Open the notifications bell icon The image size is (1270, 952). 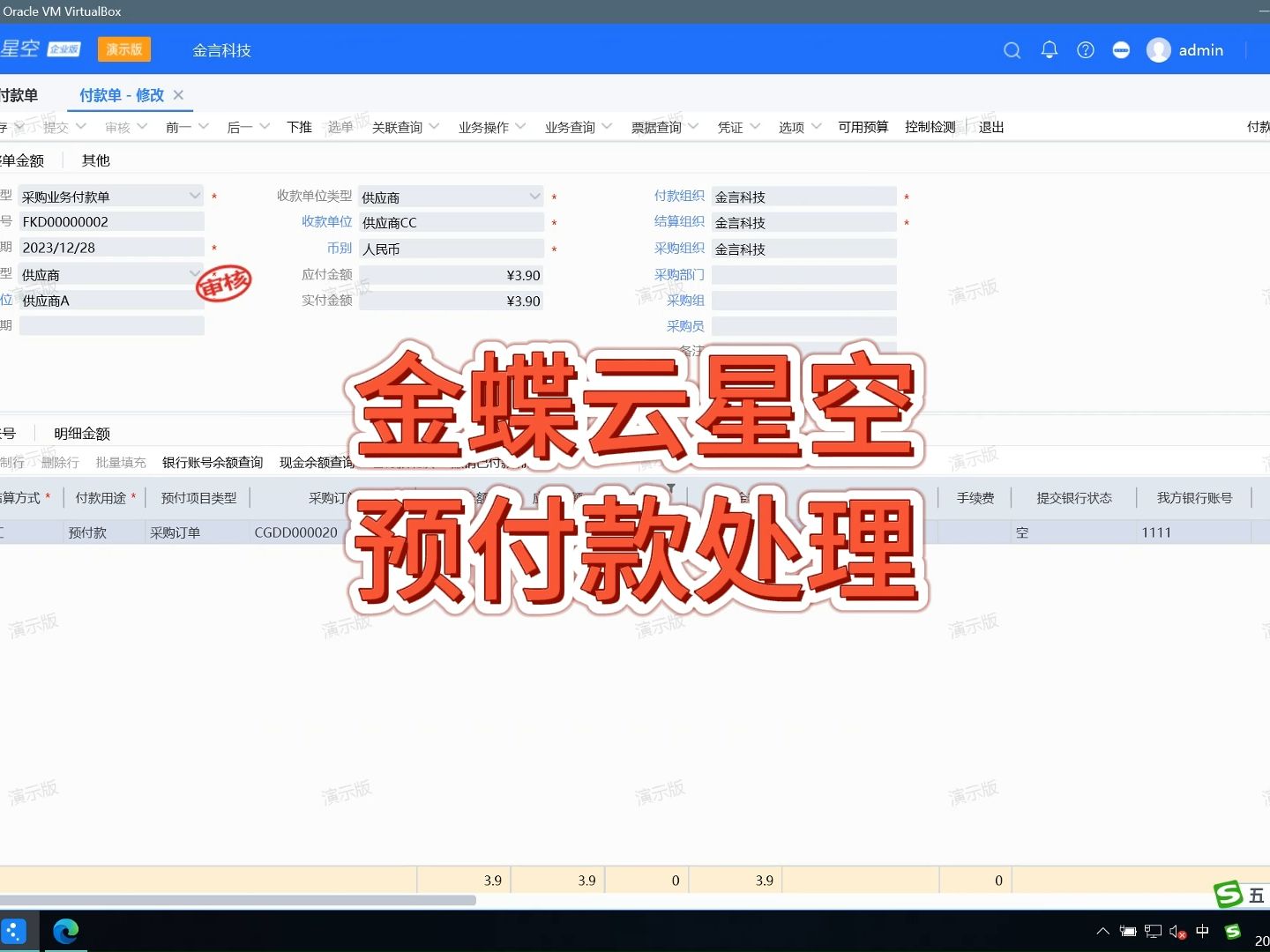(1049, 50)
